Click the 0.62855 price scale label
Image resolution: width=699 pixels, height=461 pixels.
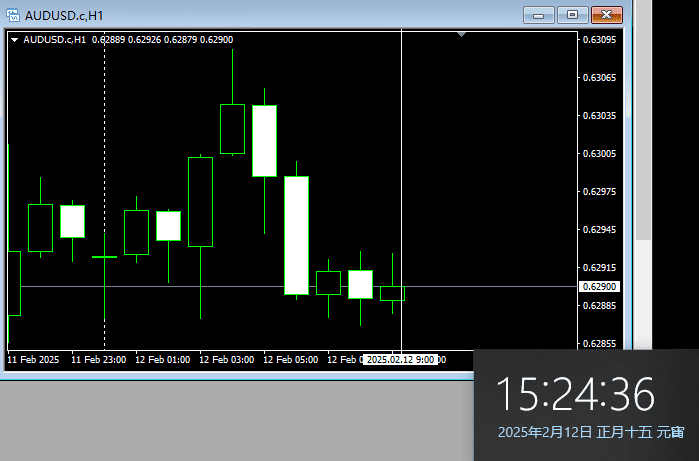[599, 344]
